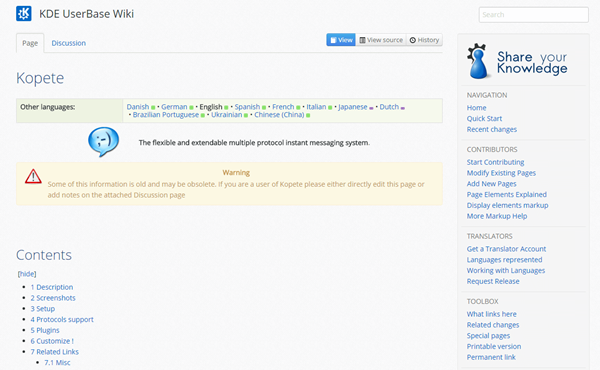Open the Japanese language version
600x370 pixels.
pyautogui.click(x=352, y=107)
